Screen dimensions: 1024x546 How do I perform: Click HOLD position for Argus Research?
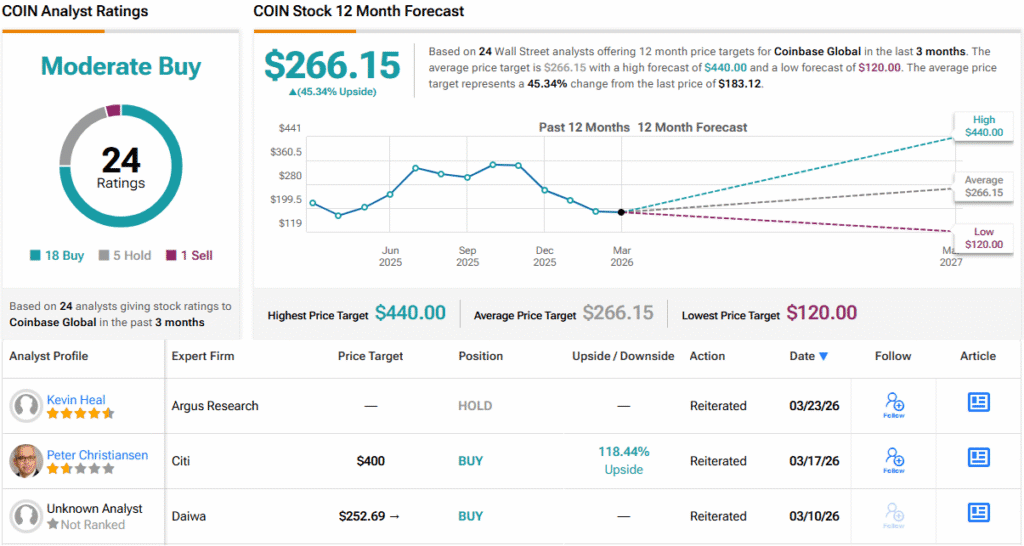(475, 406)
